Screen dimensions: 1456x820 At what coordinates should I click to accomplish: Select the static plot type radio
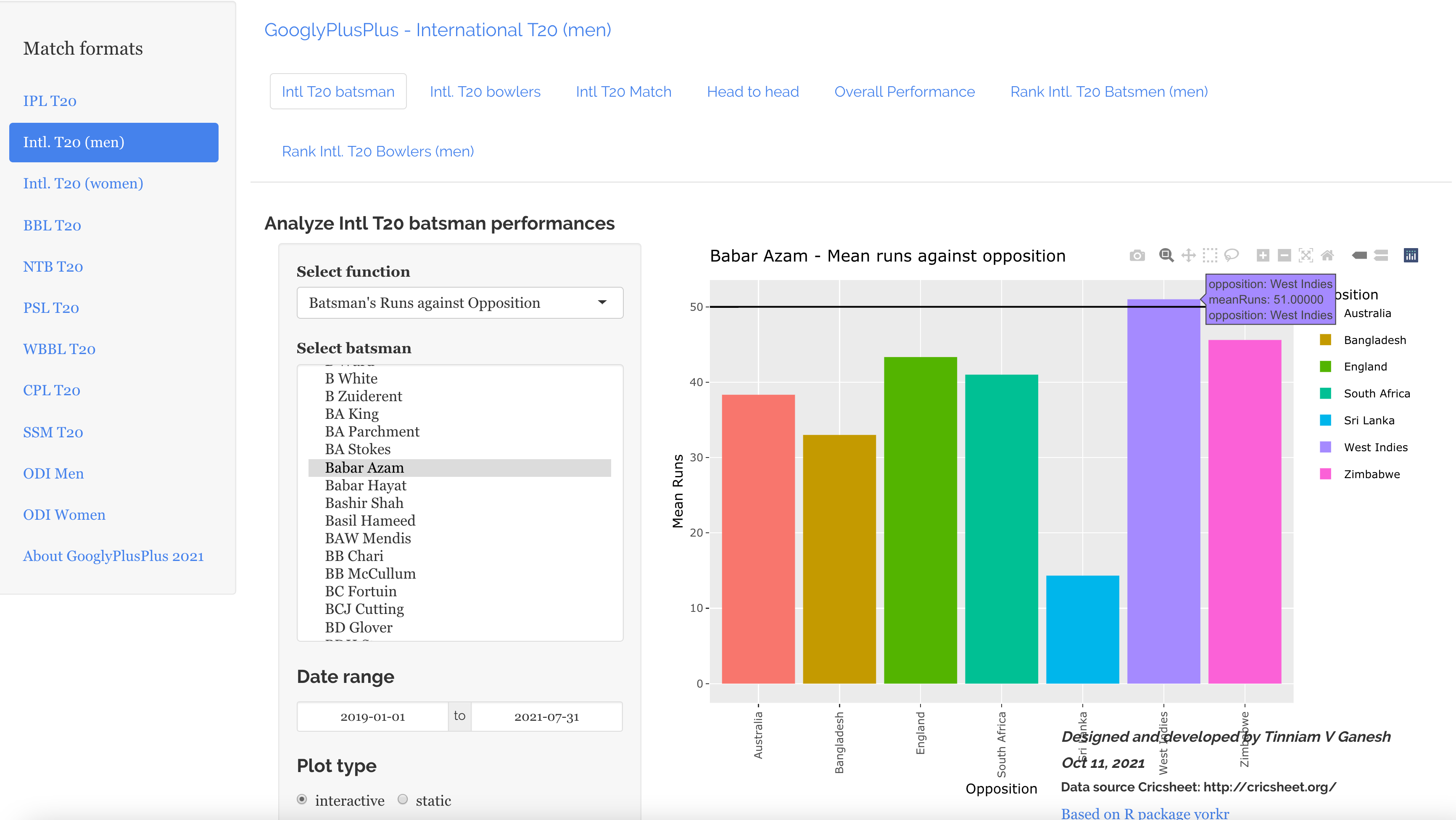click(x=402, y=799)
